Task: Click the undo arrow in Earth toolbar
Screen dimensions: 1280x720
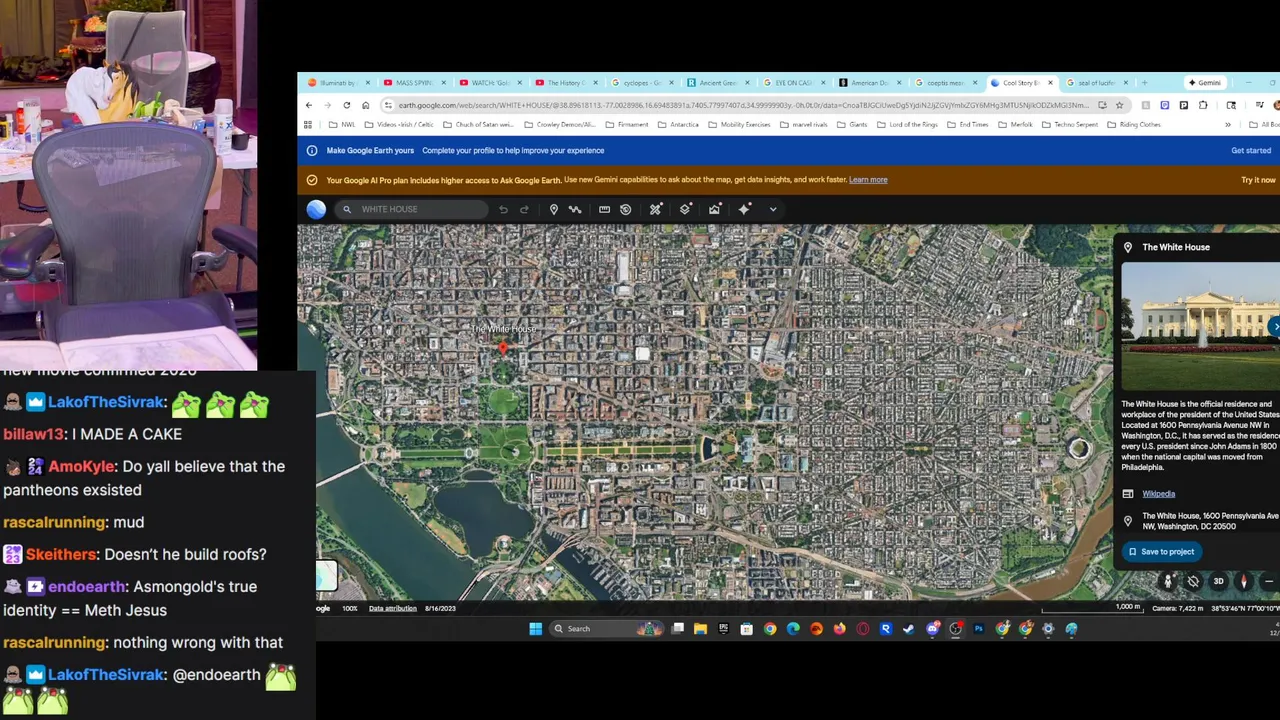Action: [x=503, y=209]
